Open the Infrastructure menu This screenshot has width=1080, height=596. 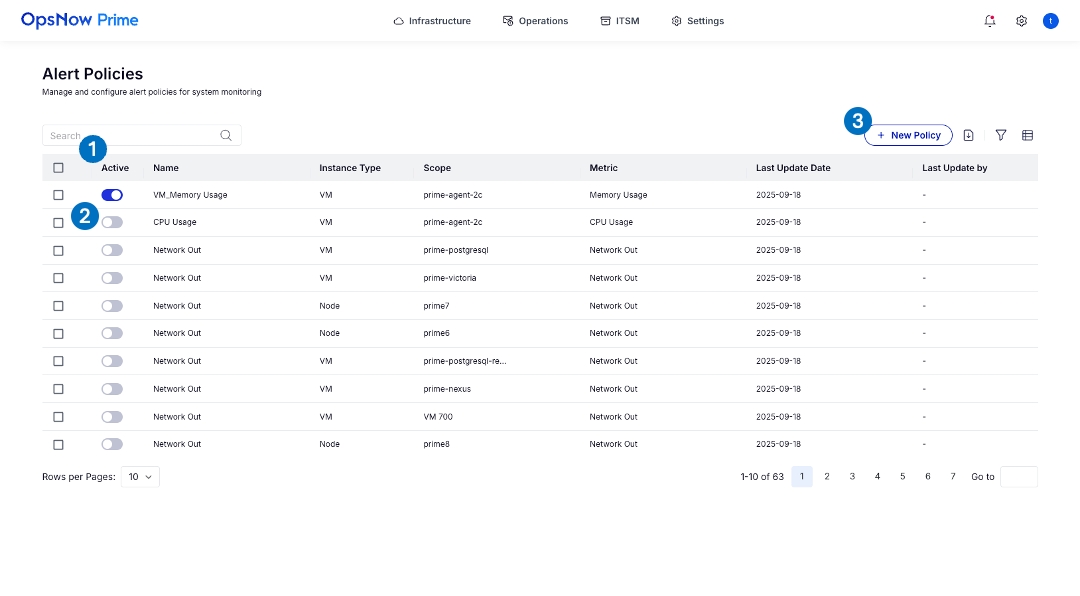click(432, 21)
